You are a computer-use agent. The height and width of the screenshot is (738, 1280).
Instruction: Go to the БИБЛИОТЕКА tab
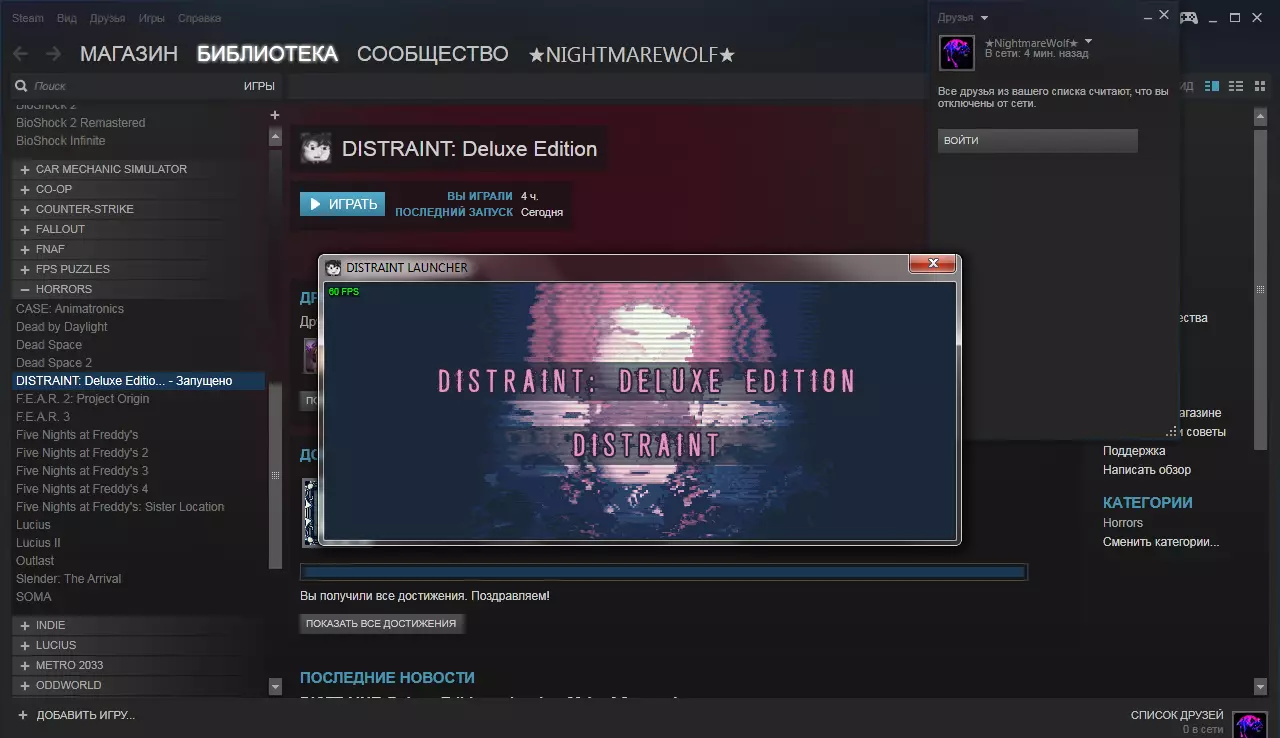[x=267, y=54]
